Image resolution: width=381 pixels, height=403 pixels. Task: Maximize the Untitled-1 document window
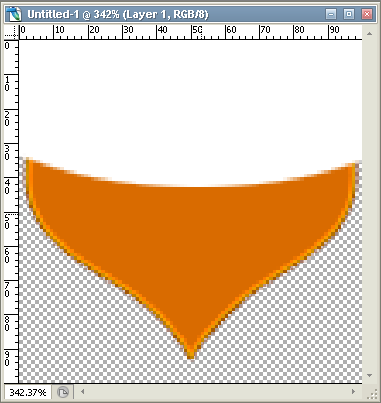coord(349,14)
